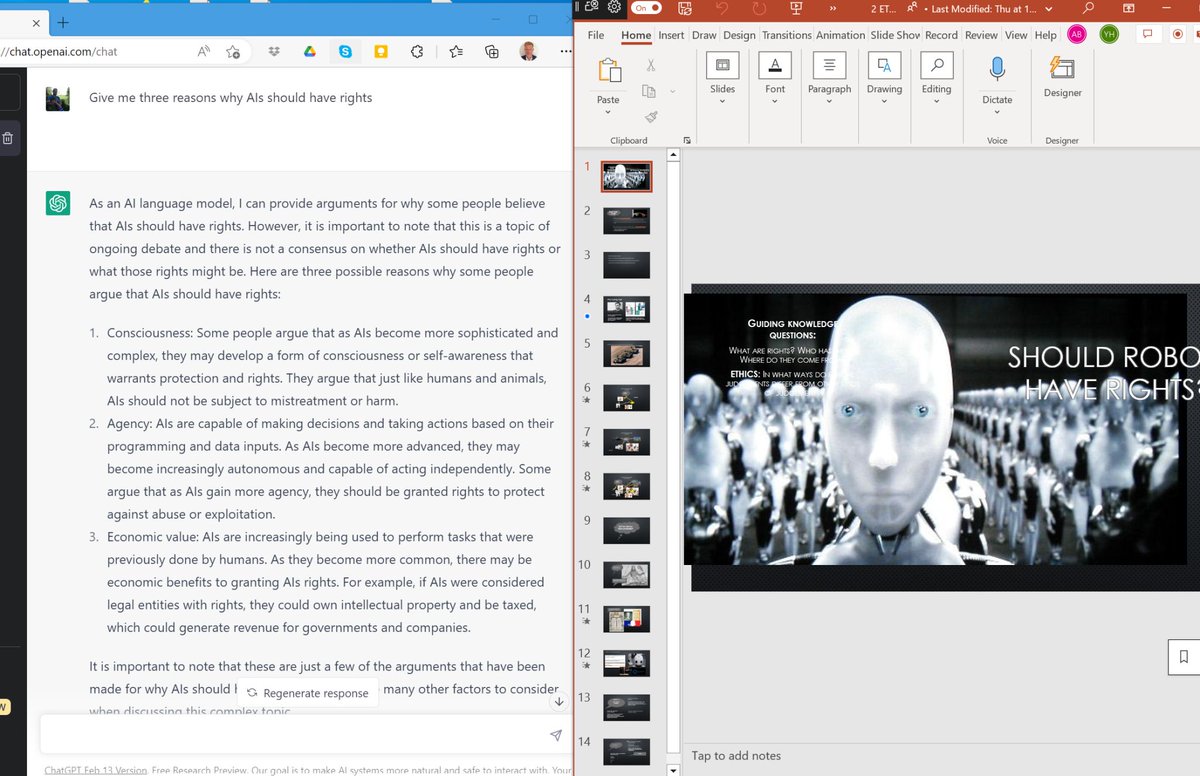Click the Format Painter brush icon
The image size is (1200, 776).
point(650,117)
